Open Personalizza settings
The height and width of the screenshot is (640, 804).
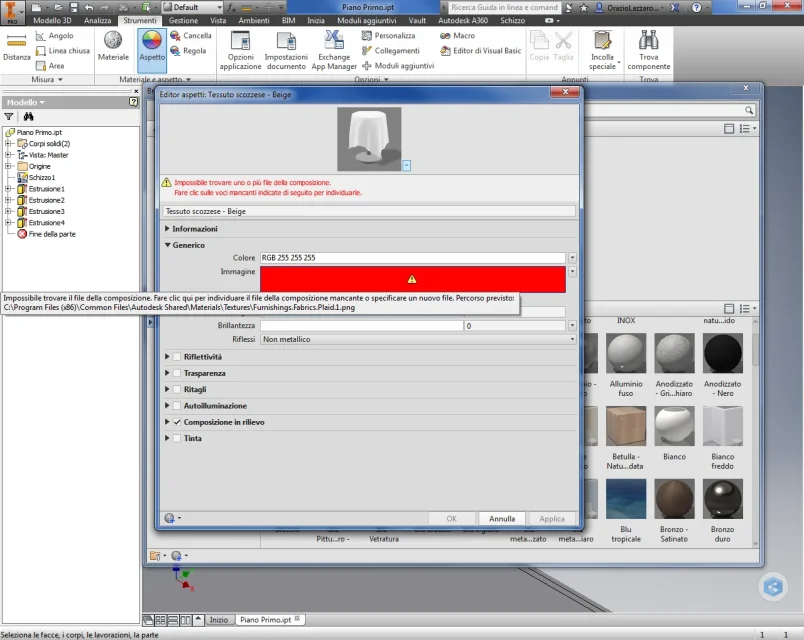coord(388,36)
